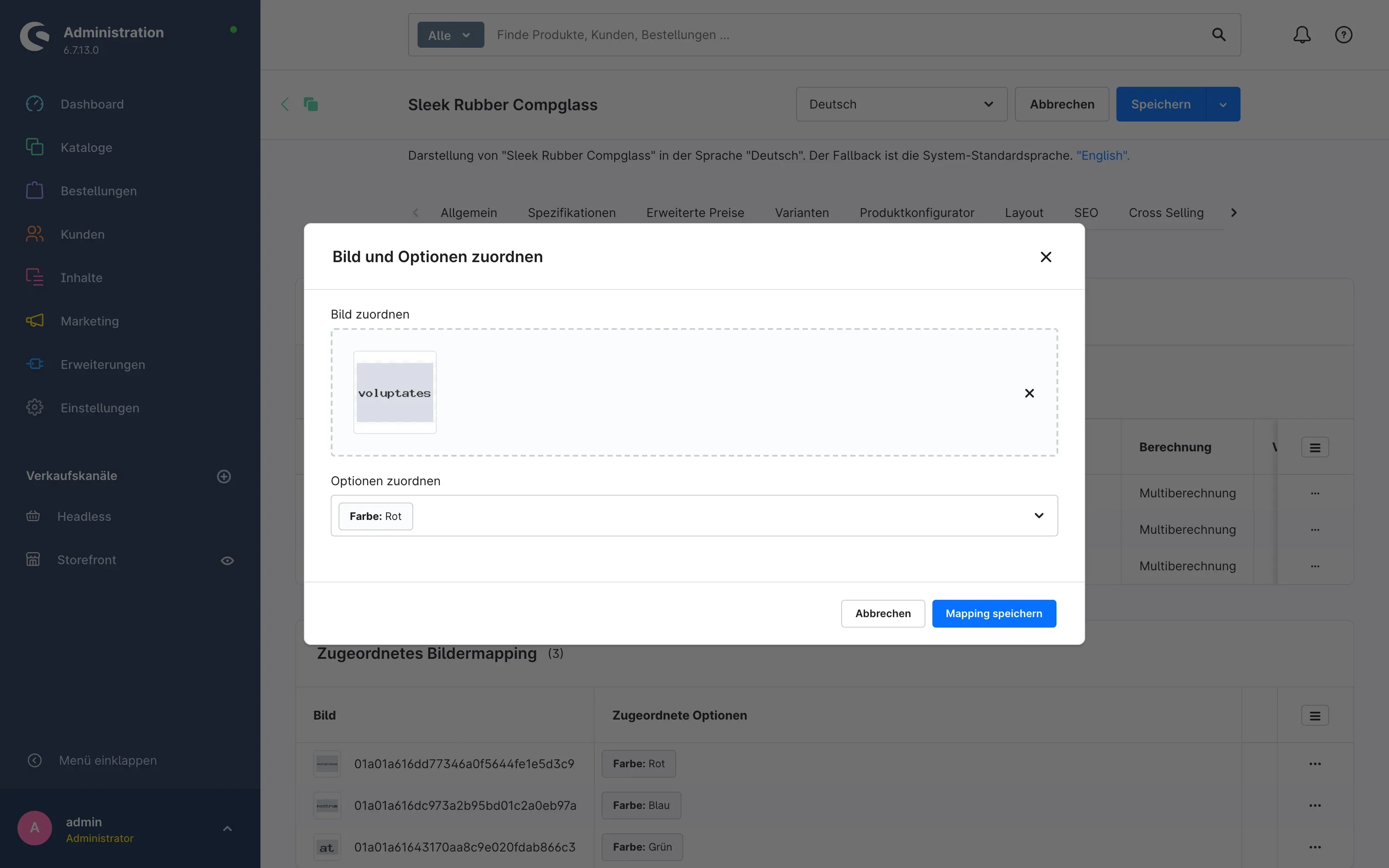The height and width of the screenshot is (868, 1389).
Task: Switch to the Layout tab
Action: pos(1024,212)
